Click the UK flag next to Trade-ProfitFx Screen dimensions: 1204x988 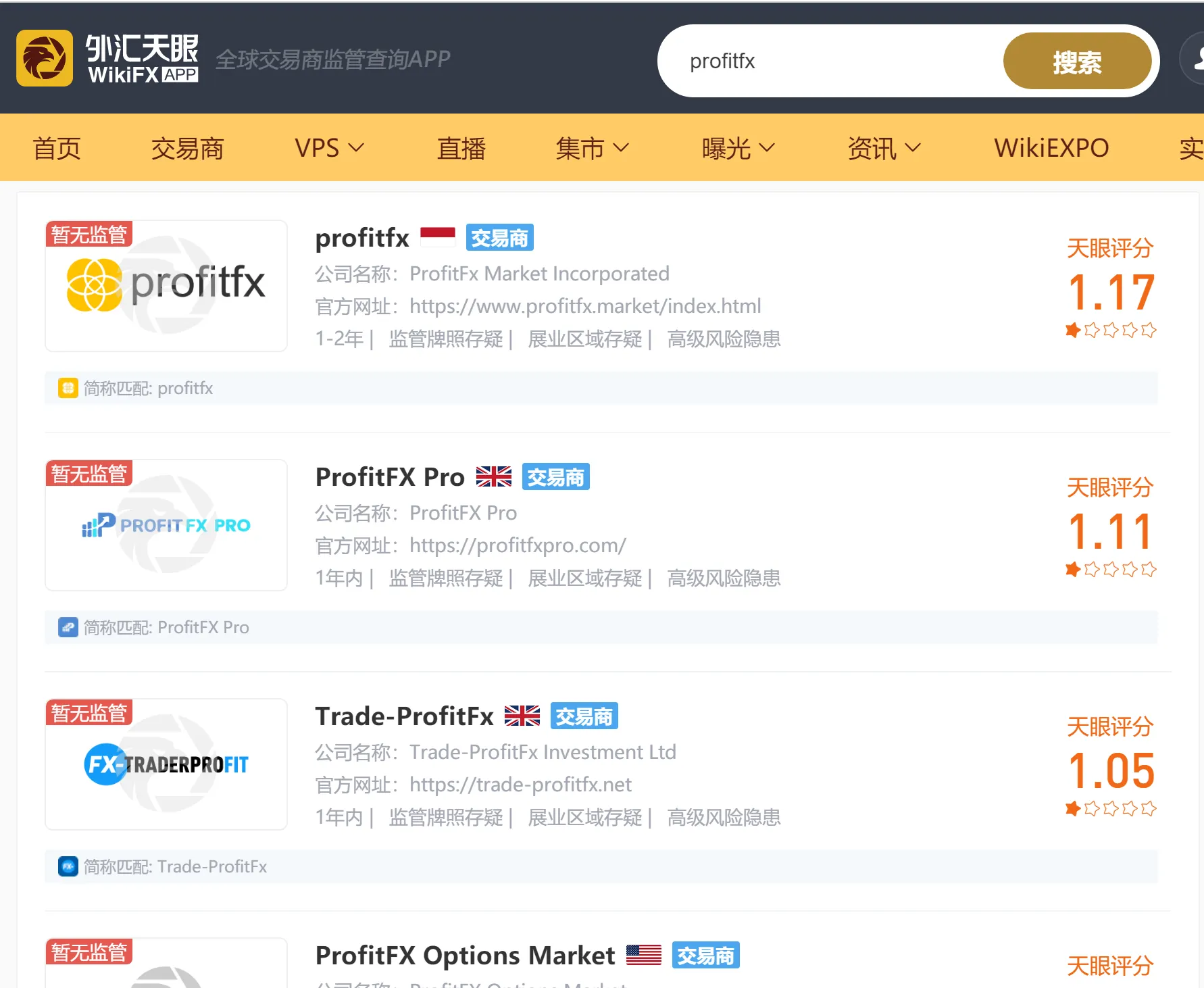click(x=522, y=716)
